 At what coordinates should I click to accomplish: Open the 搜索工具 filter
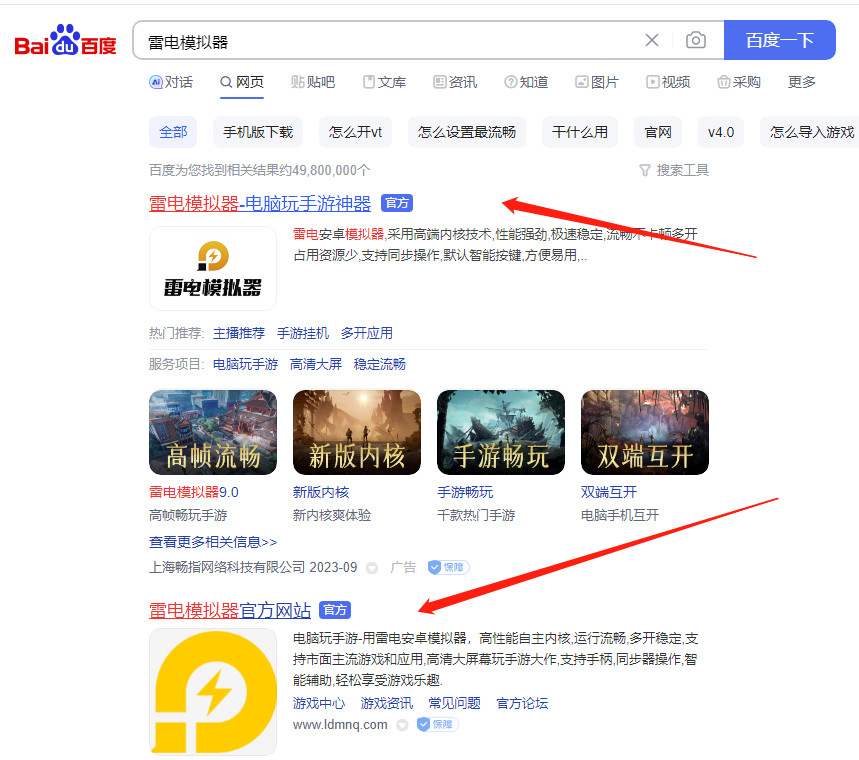tap(674, 170)
